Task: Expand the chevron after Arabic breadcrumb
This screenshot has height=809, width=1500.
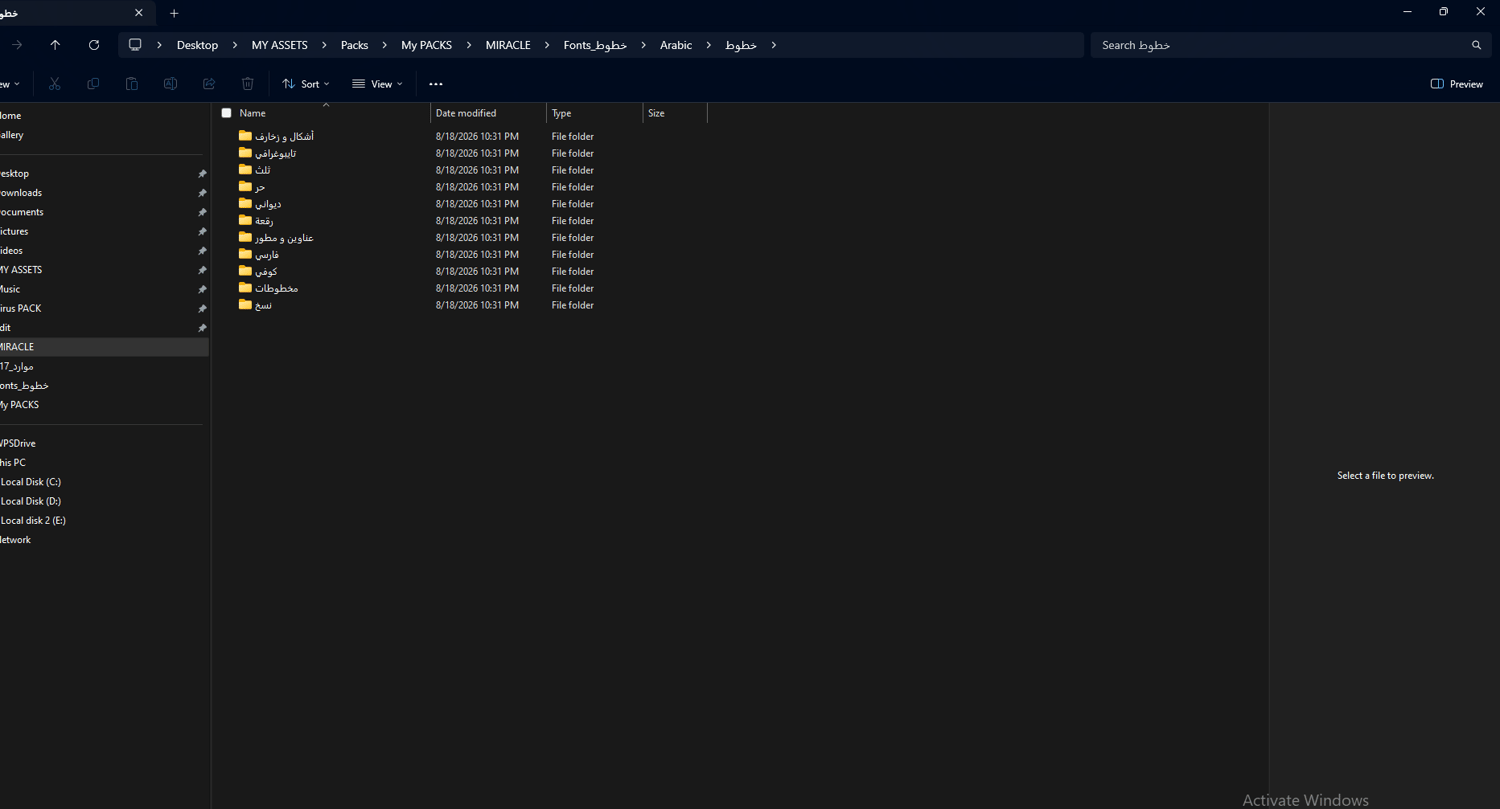Action: [x=709, y=45]
